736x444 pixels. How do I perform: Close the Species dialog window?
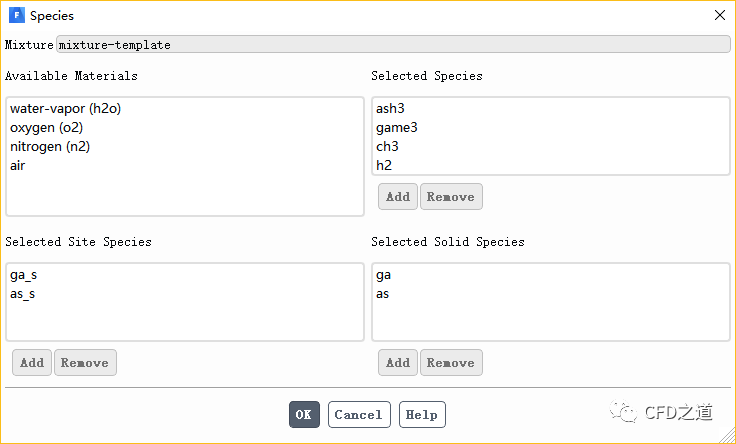[719, 16]
